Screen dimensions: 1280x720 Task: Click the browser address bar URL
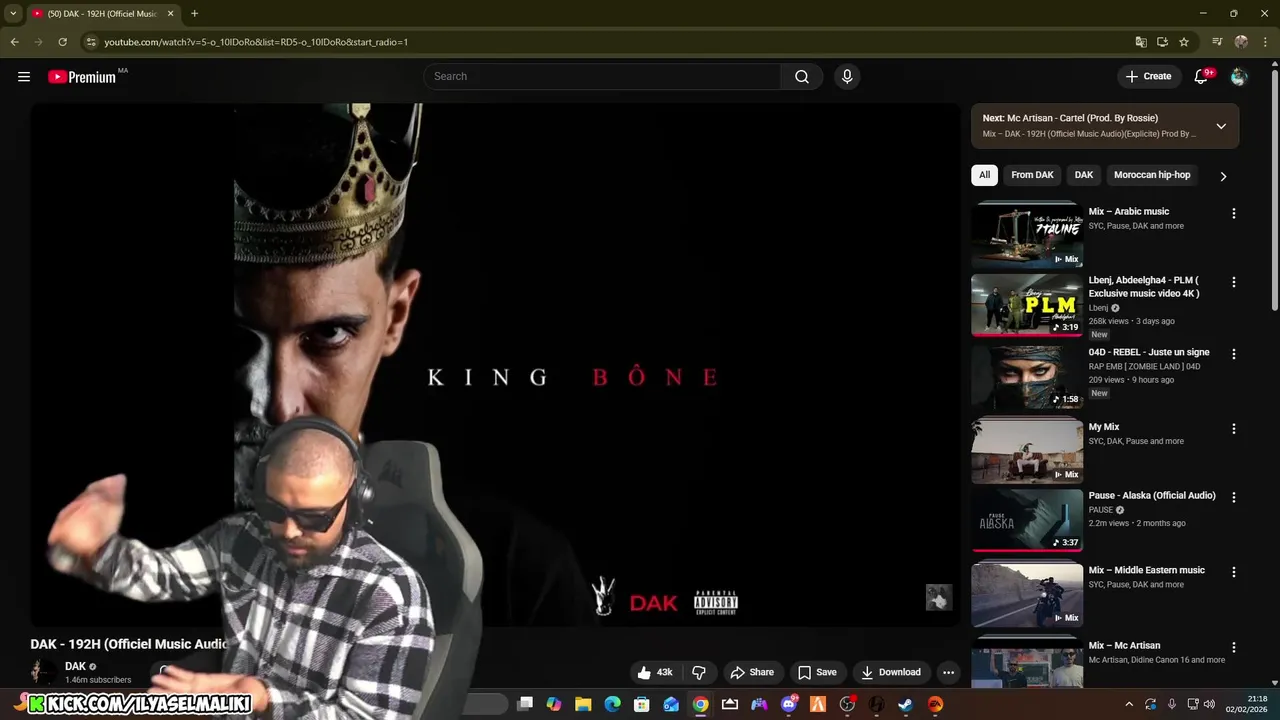[256, 42]
